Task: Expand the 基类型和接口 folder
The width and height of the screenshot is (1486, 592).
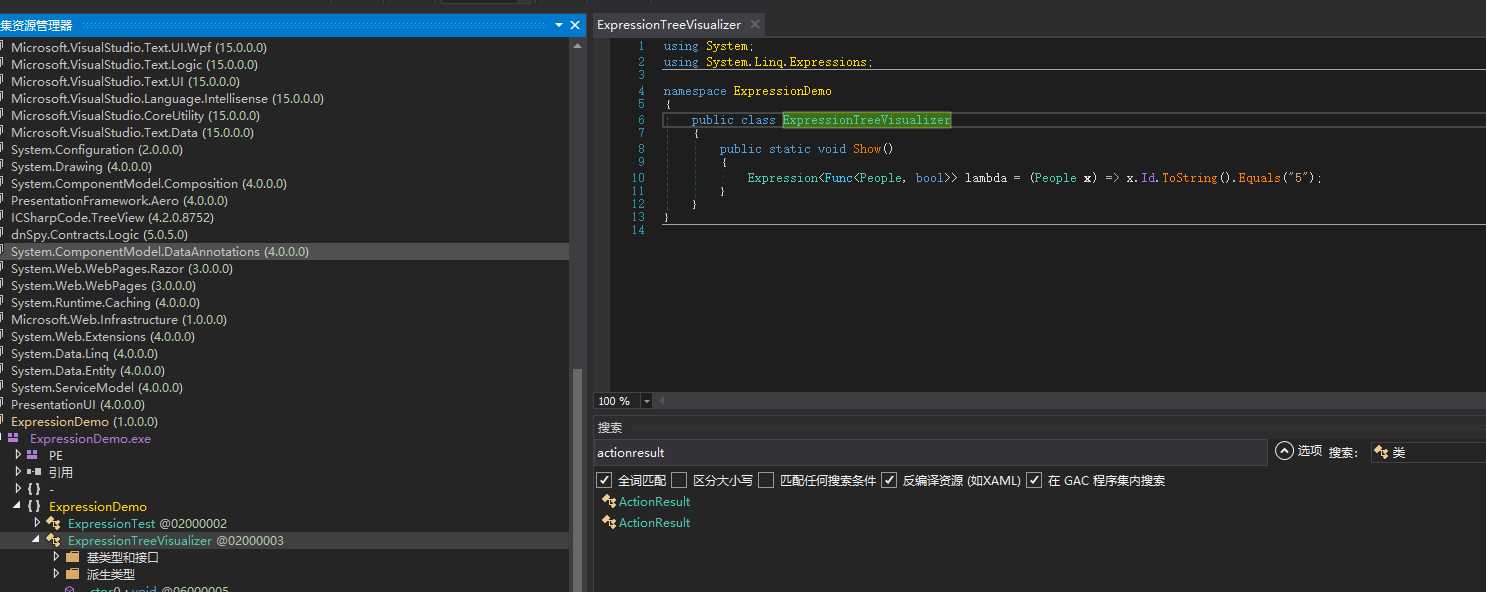Action: (57, 557)
